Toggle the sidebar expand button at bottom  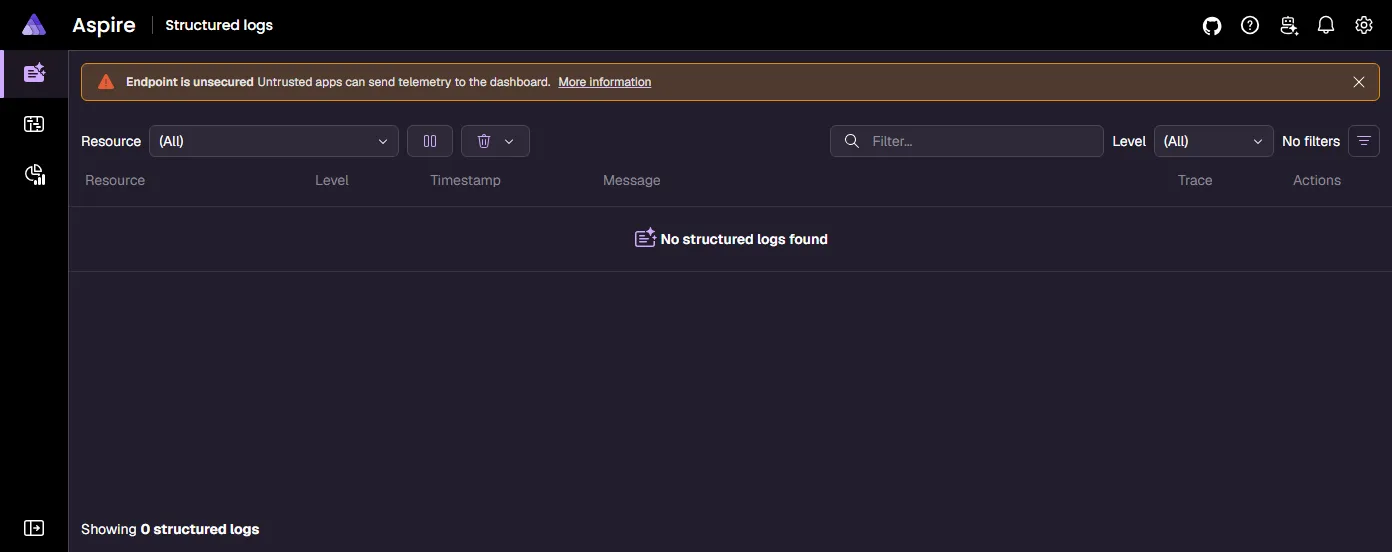pyautogui.click(x=34, y=528)
